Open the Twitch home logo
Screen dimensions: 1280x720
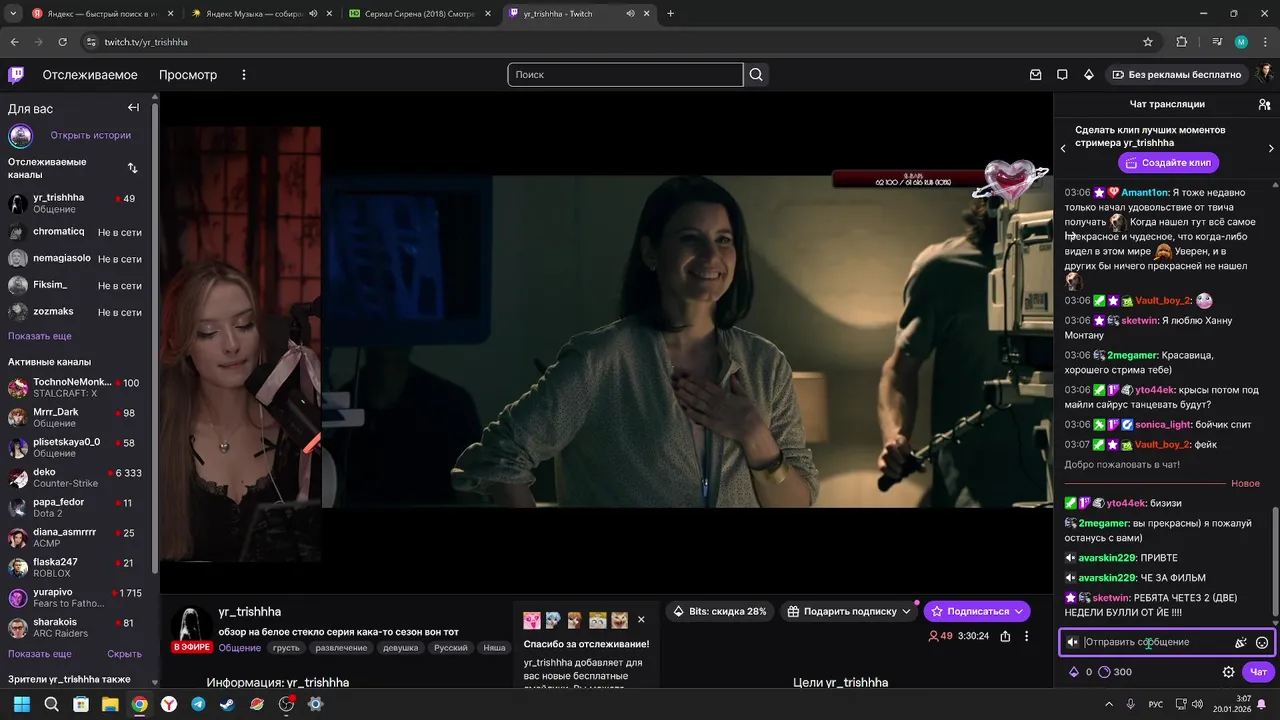(16, 75)
